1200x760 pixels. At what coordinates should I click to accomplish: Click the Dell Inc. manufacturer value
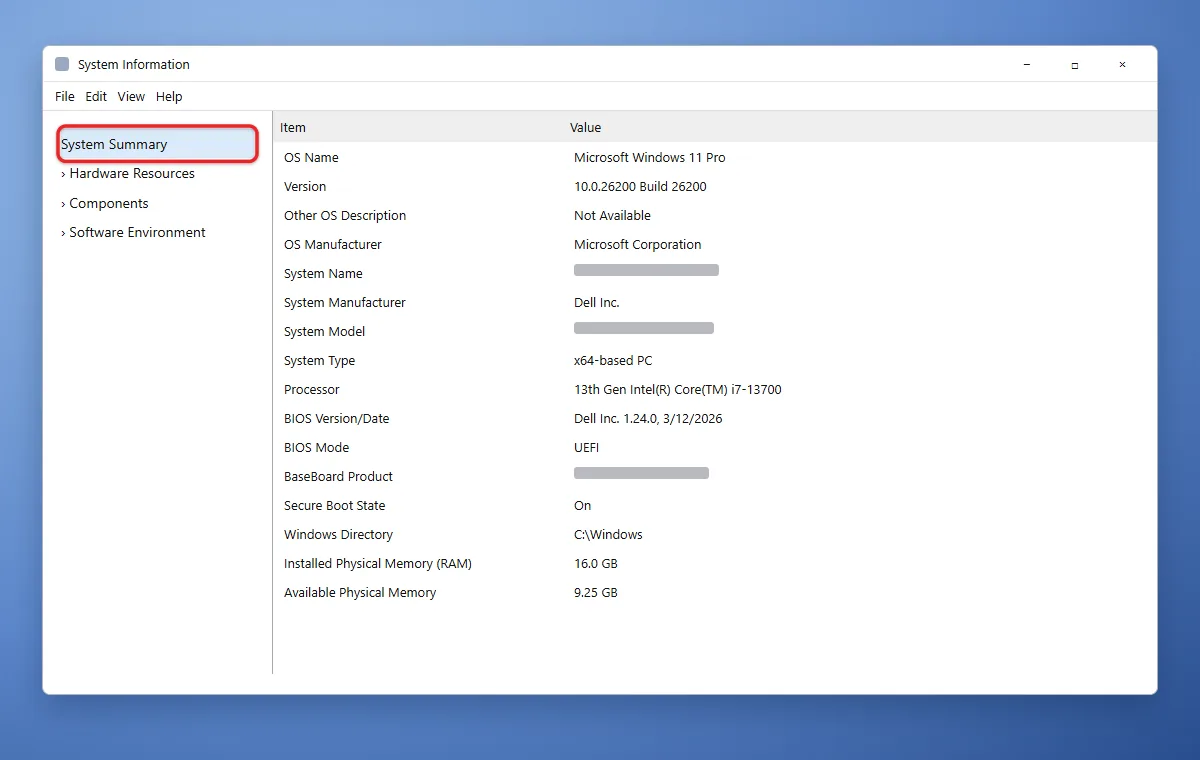597,303
